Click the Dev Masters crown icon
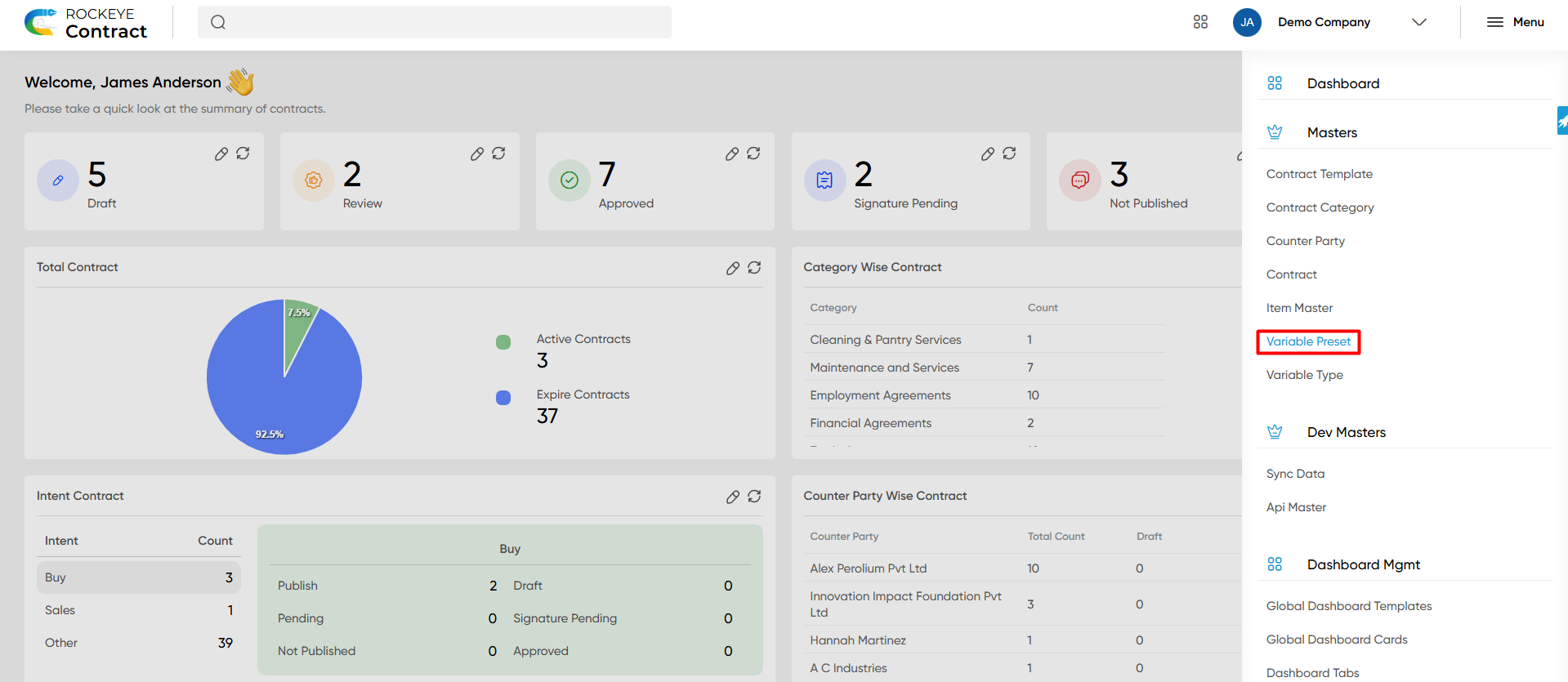 click(x=1275, y=432)
